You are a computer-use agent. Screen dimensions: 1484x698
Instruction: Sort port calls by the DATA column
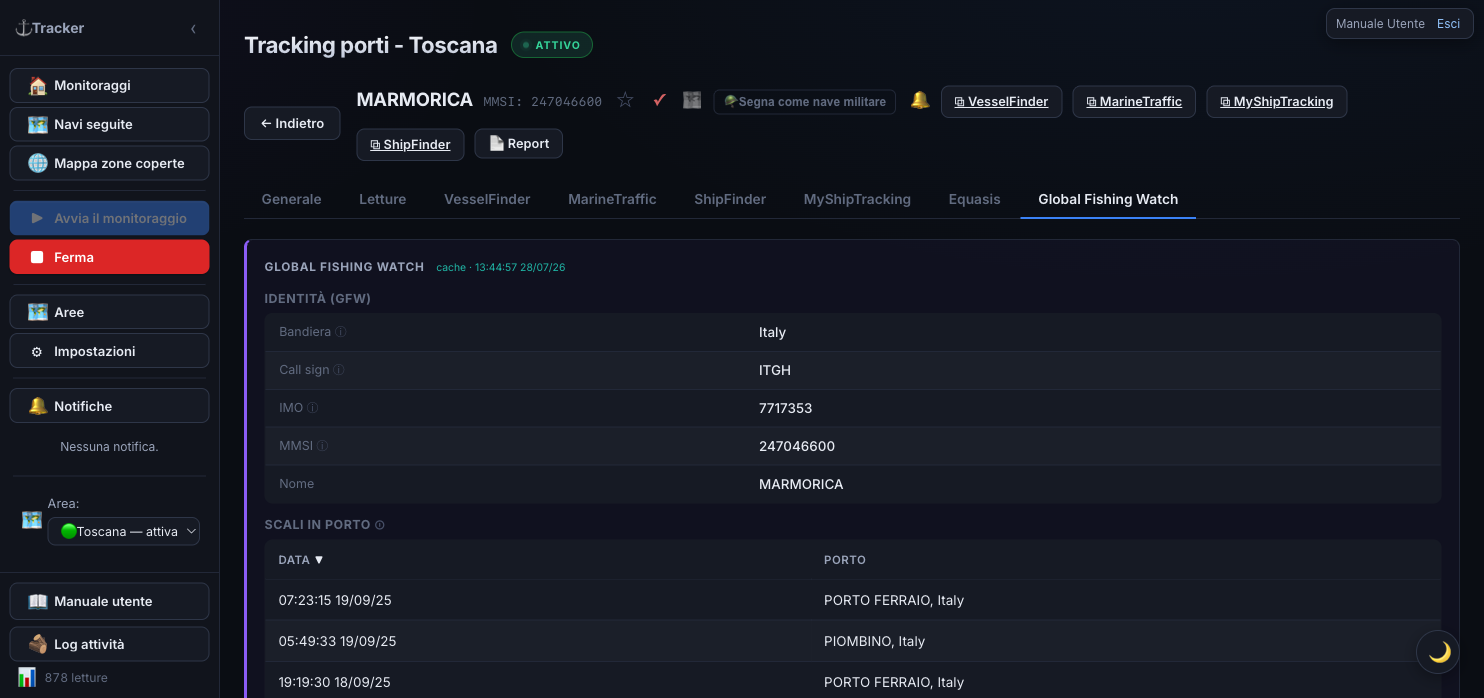[x=301, y=560]
